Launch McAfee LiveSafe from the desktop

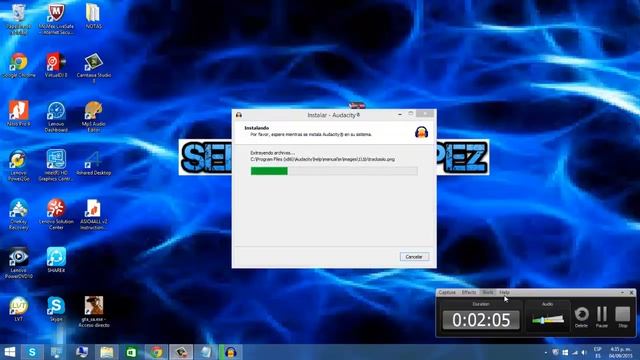click(56, 18)
